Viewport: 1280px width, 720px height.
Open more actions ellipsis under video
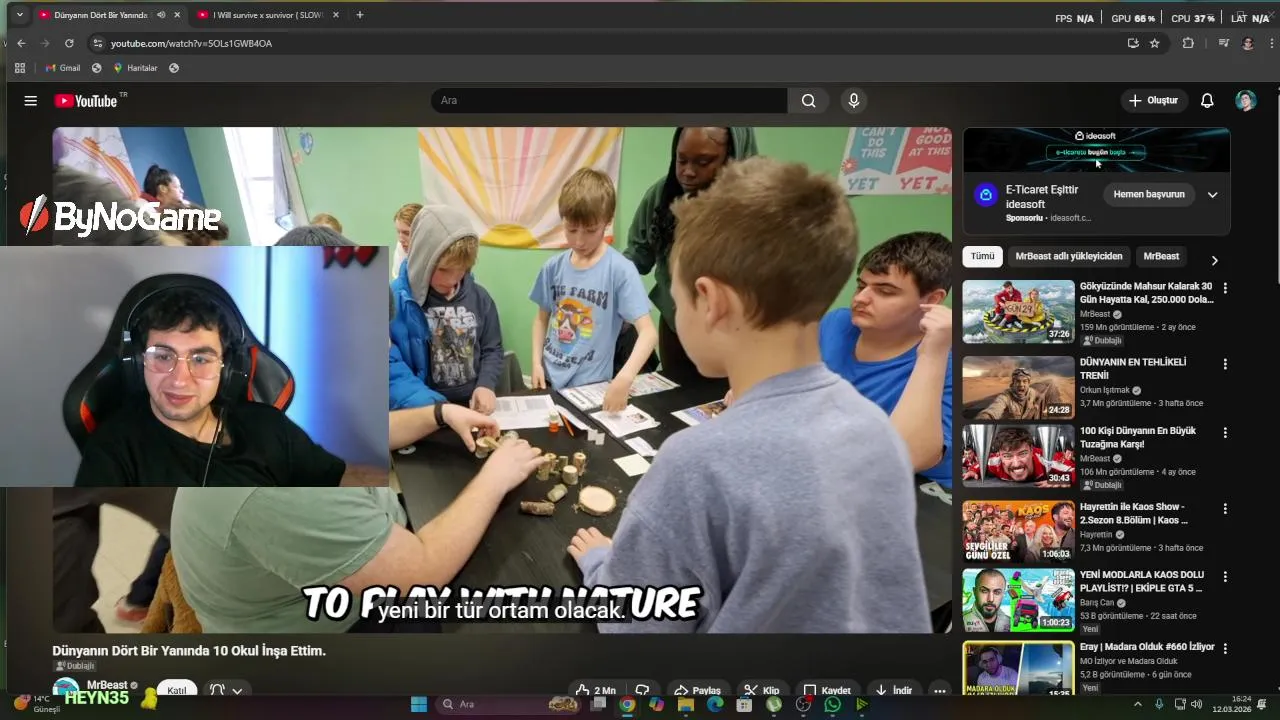(x=939, y=690)
